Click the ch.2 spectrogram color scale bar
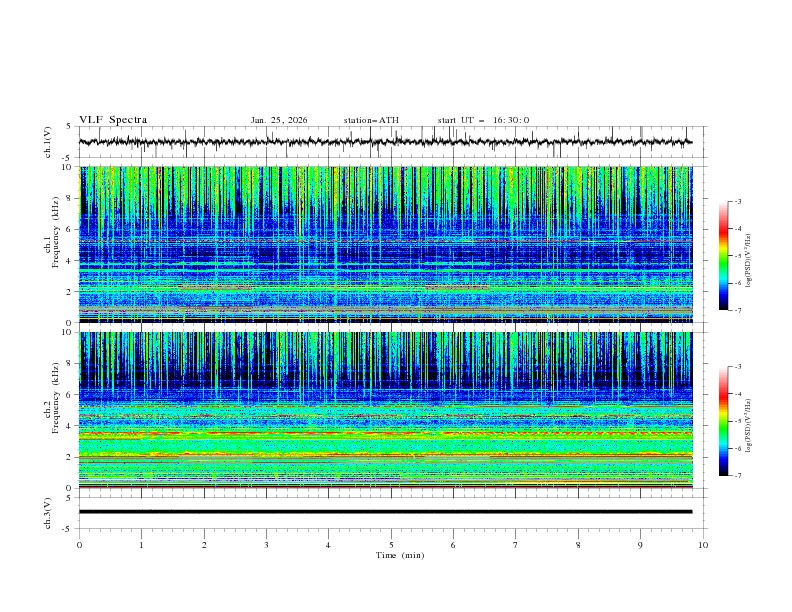 click(x=724, y=421)
